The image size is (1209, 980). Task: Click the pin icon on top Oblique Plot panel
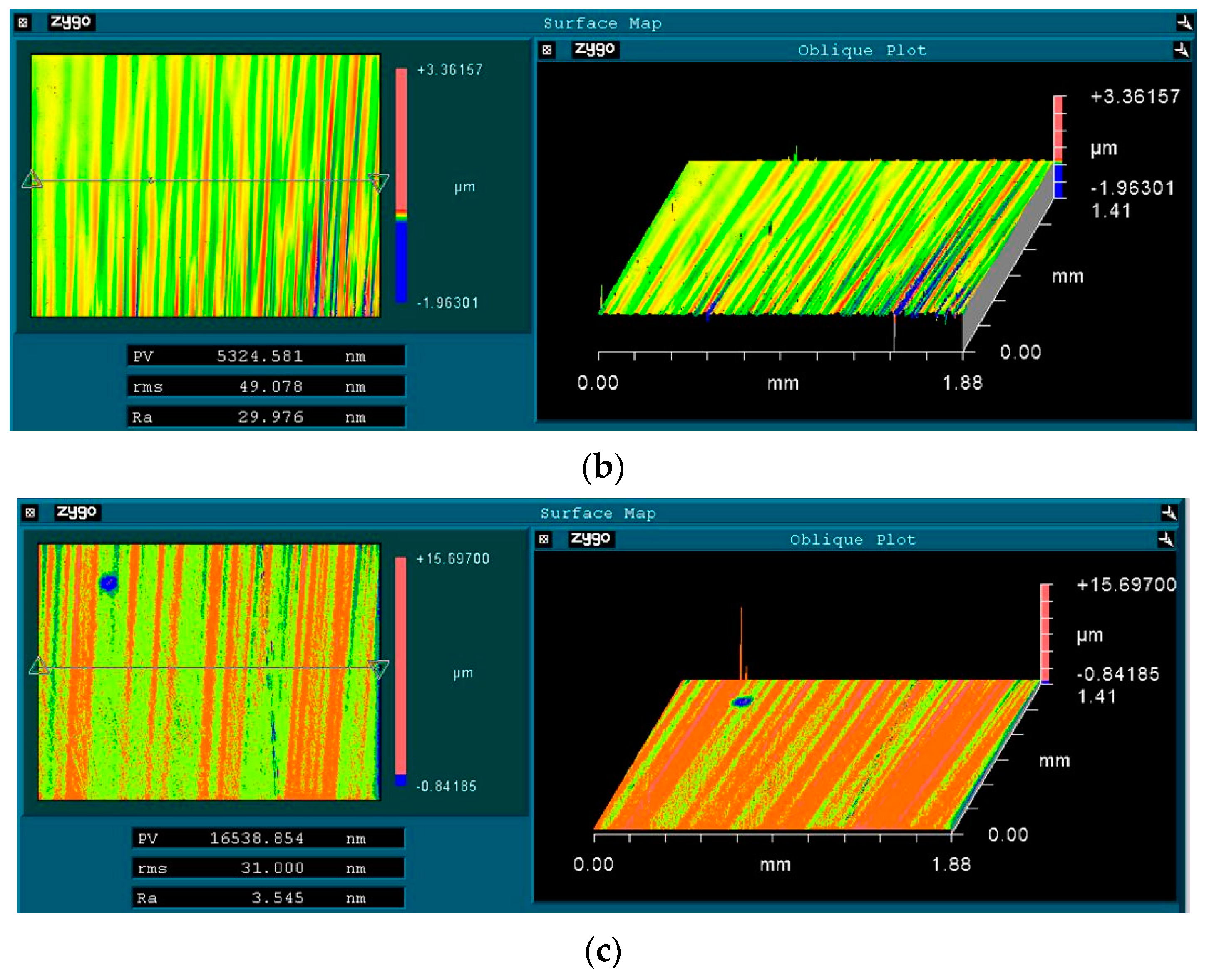pos(1181,50)
